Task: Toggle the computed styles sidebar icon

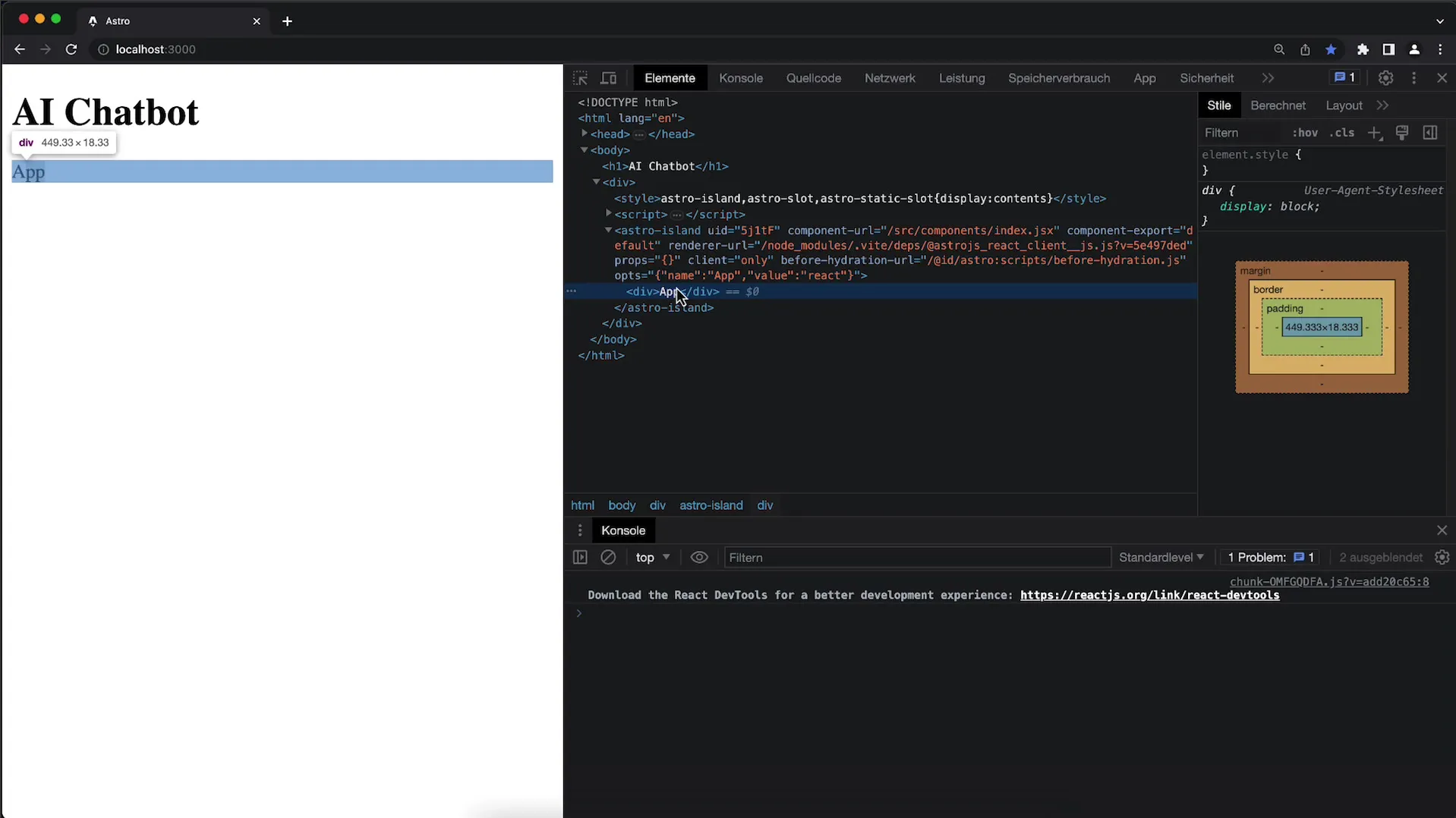Action: tap(1430, 133)
